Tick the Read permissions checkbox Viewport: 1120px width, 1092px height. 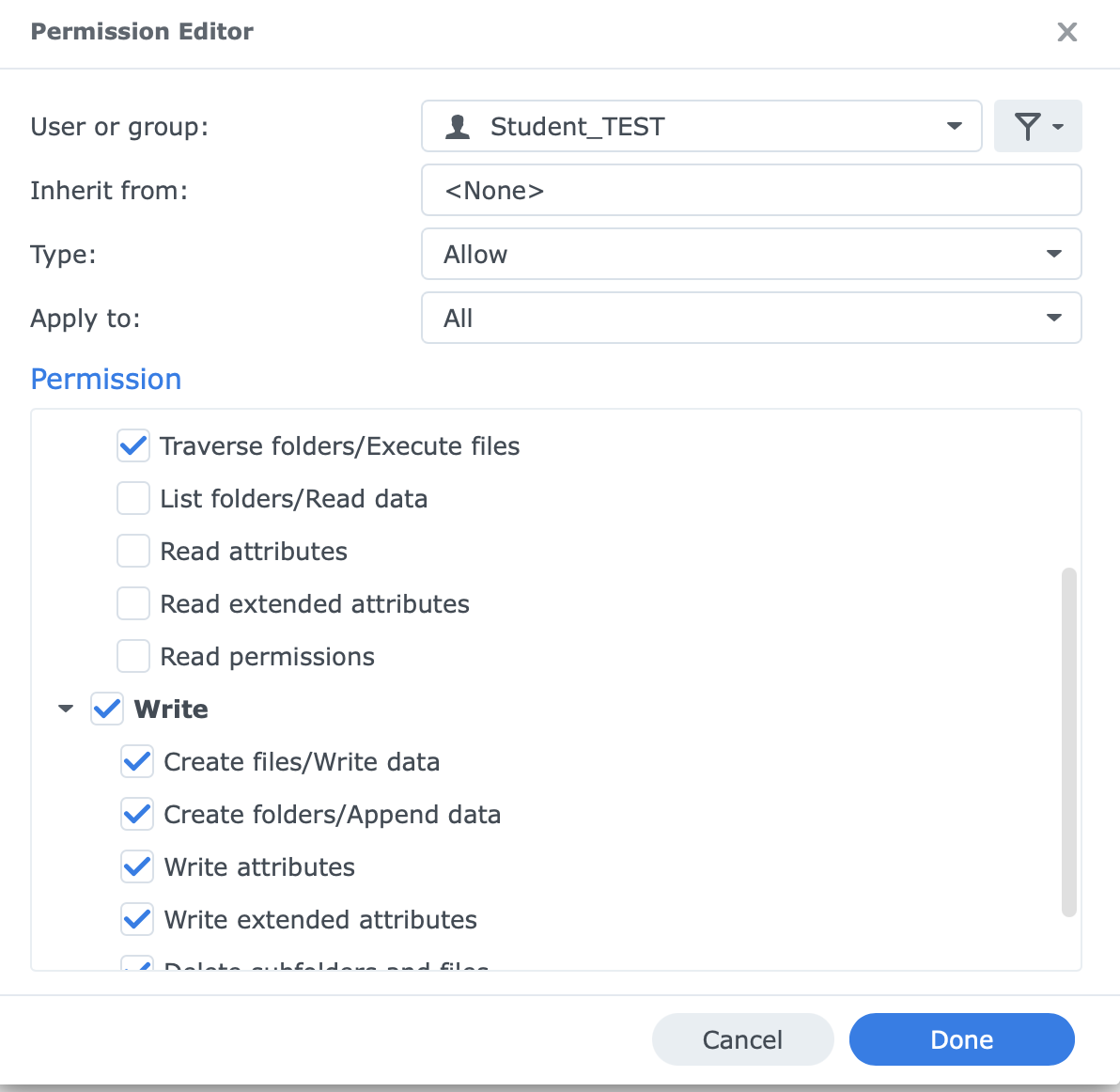pyautogui.click(x=133, y=656)
